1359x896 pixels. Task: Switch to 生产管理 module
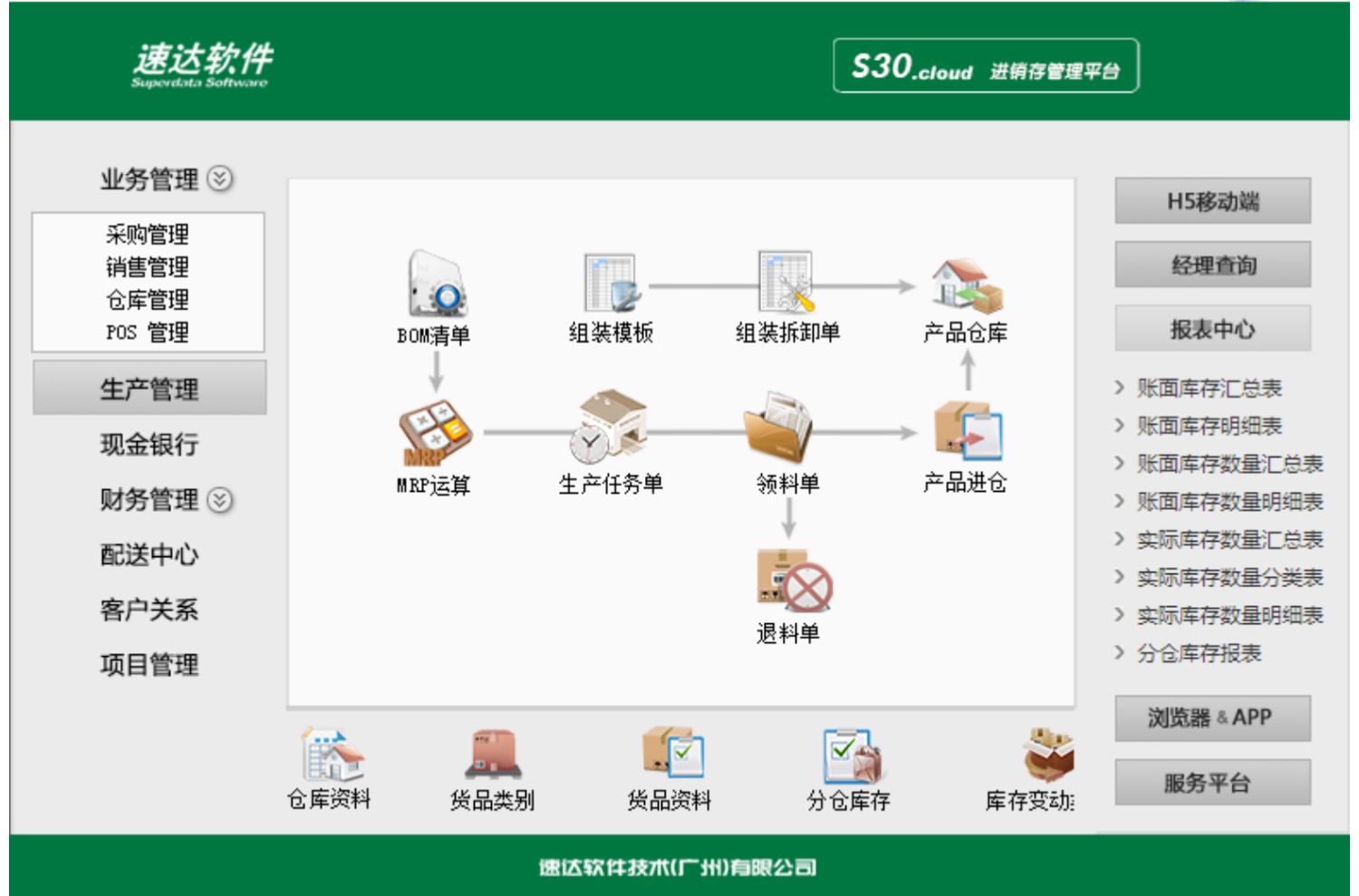coord(149,388)
